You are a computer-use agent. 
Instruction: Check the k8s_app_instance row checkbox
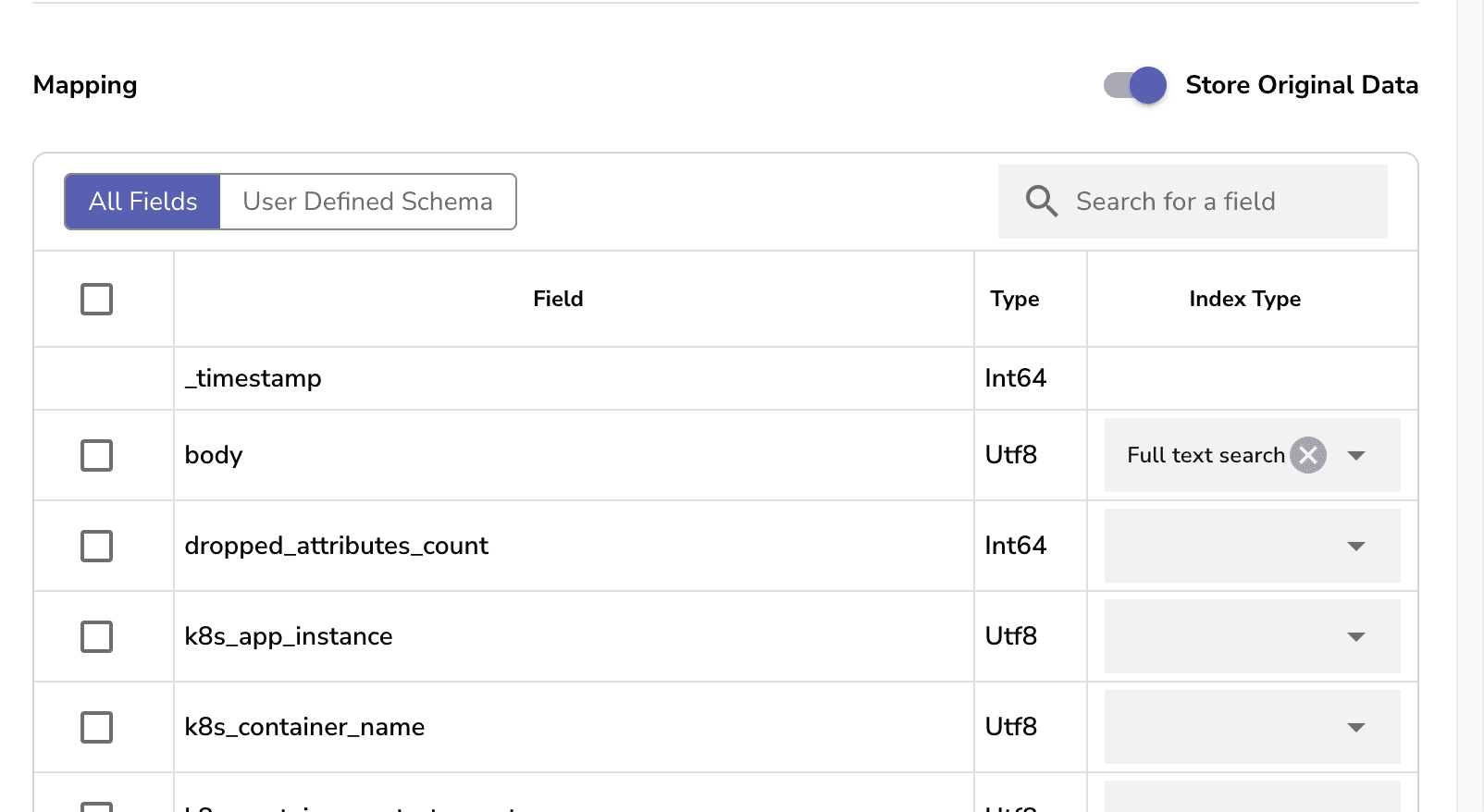(96, 636)
